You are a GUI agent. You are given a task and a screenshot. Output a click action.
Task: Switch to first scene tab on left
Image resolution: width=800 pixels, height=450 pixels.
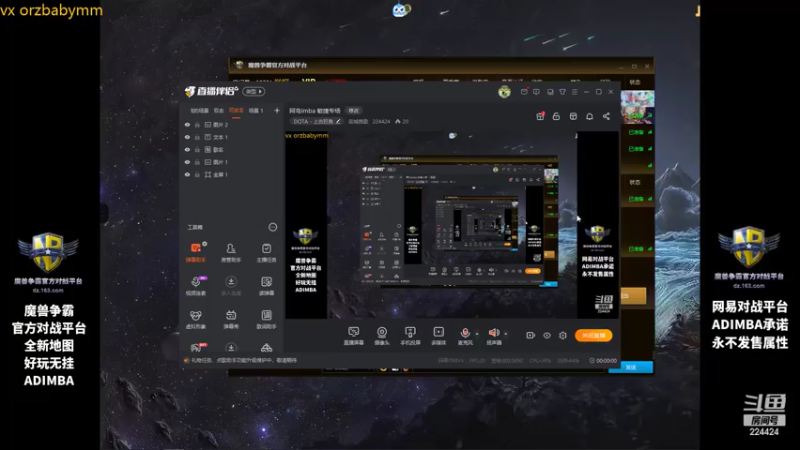click(x=199, y=110)
